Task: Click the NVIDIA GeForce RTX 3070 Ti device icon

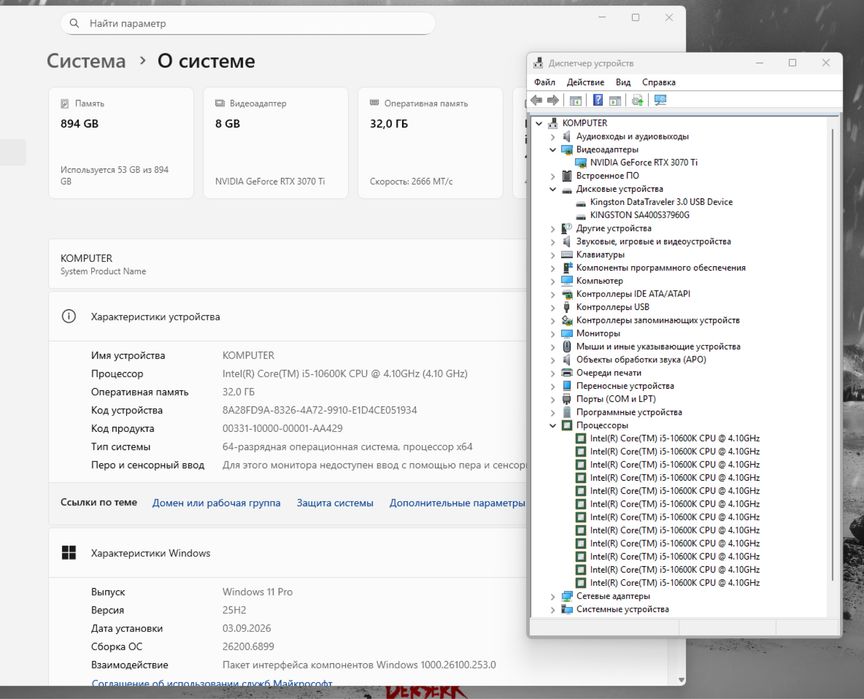Action: click(x=580, y=162)
